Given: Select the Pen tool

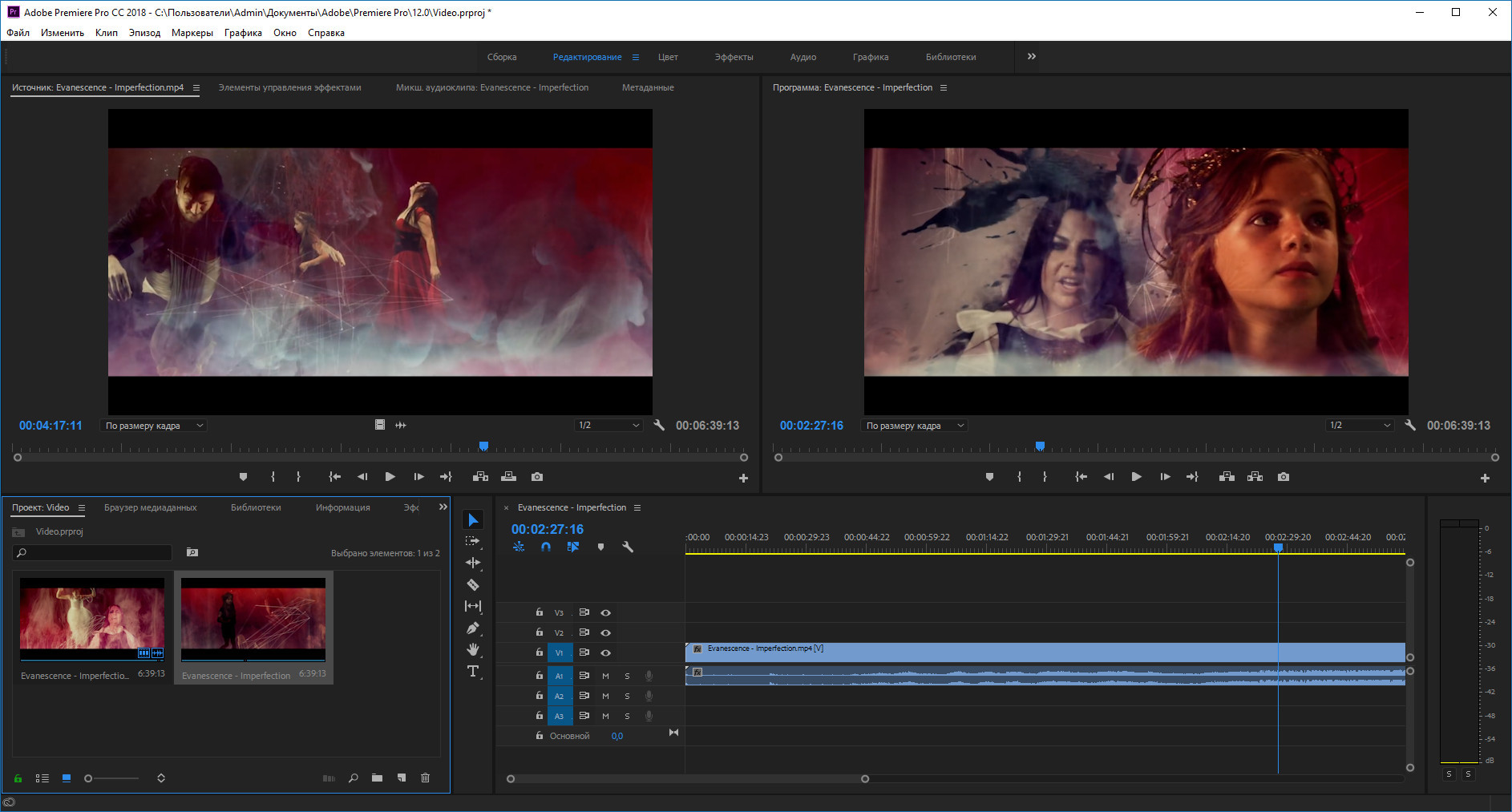Looking at the screenshot, I should 473,628.
